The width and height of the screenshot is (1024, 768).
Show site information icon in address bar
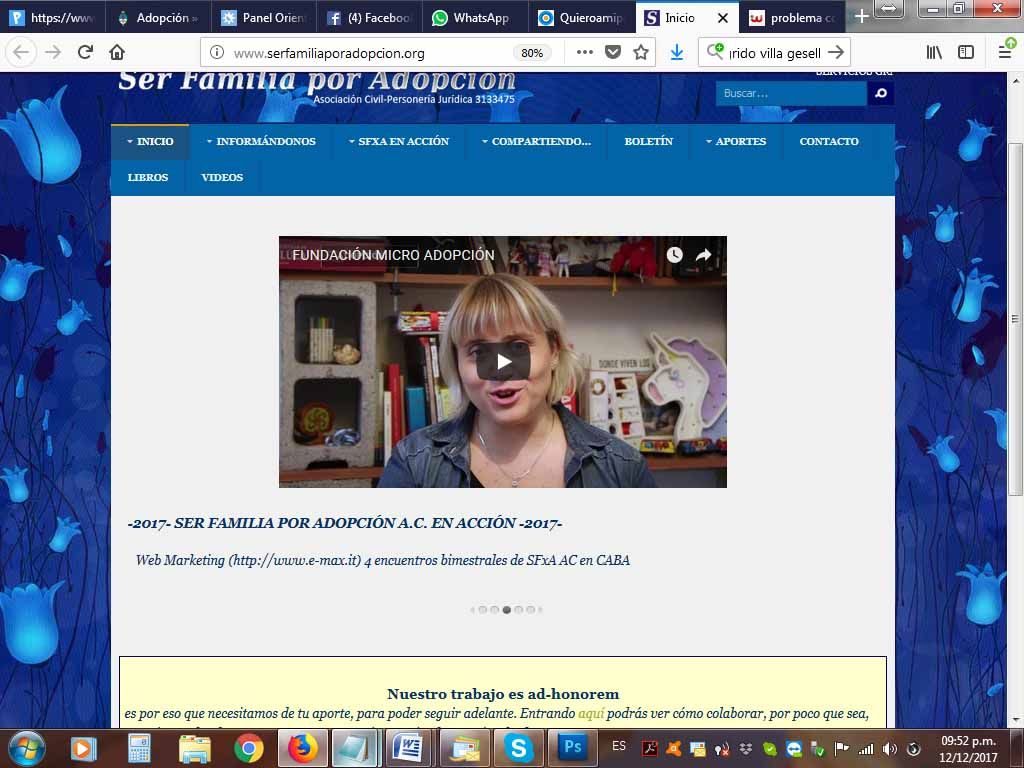coord(217,52)
